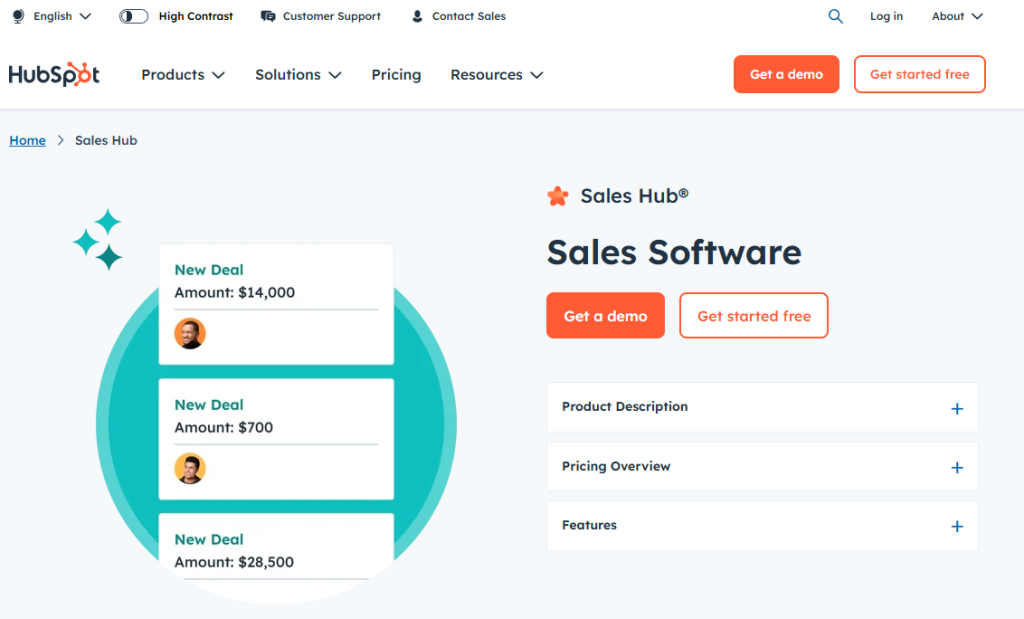Expand the Features accordion section
Screen dimensions: 1024x619
point(762,526)
